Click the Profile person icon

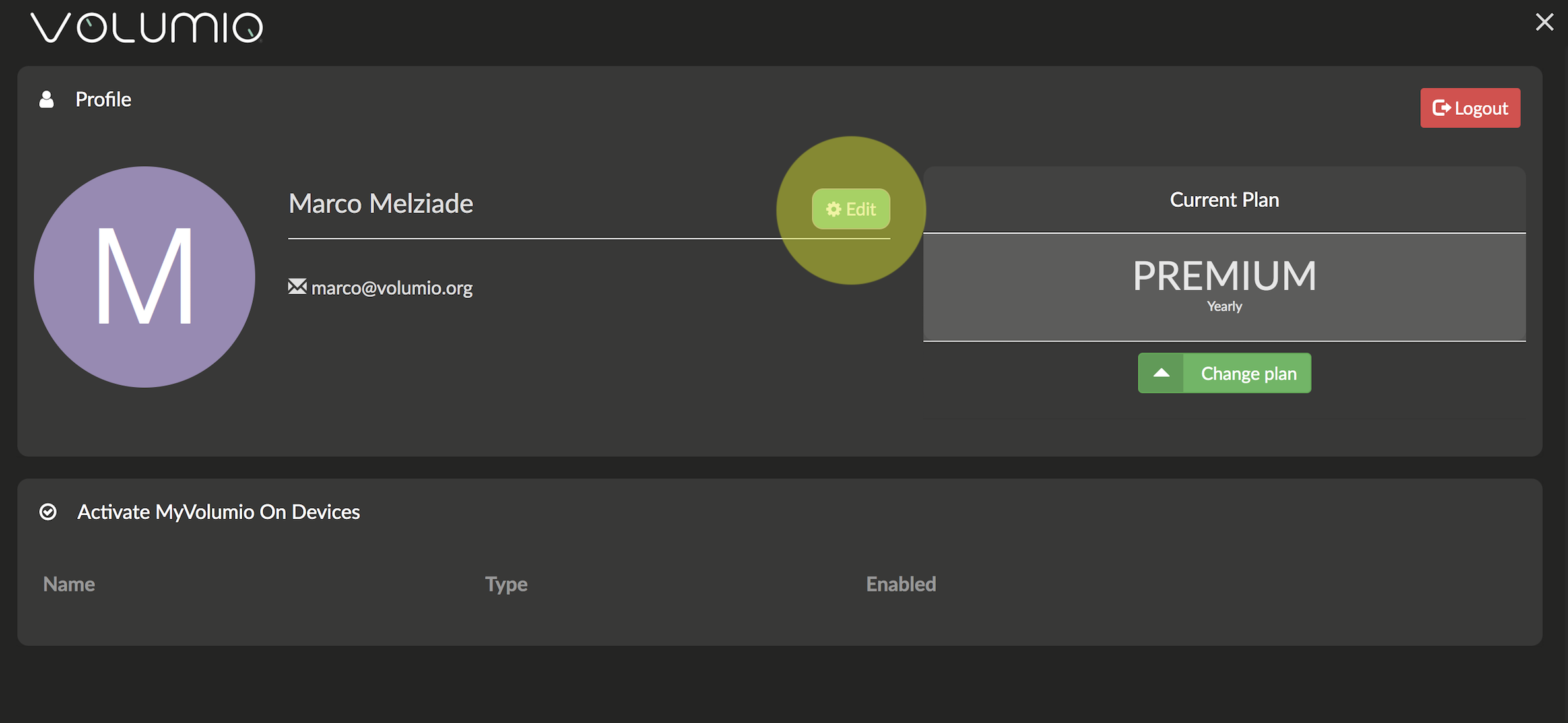tap(46, 100)
